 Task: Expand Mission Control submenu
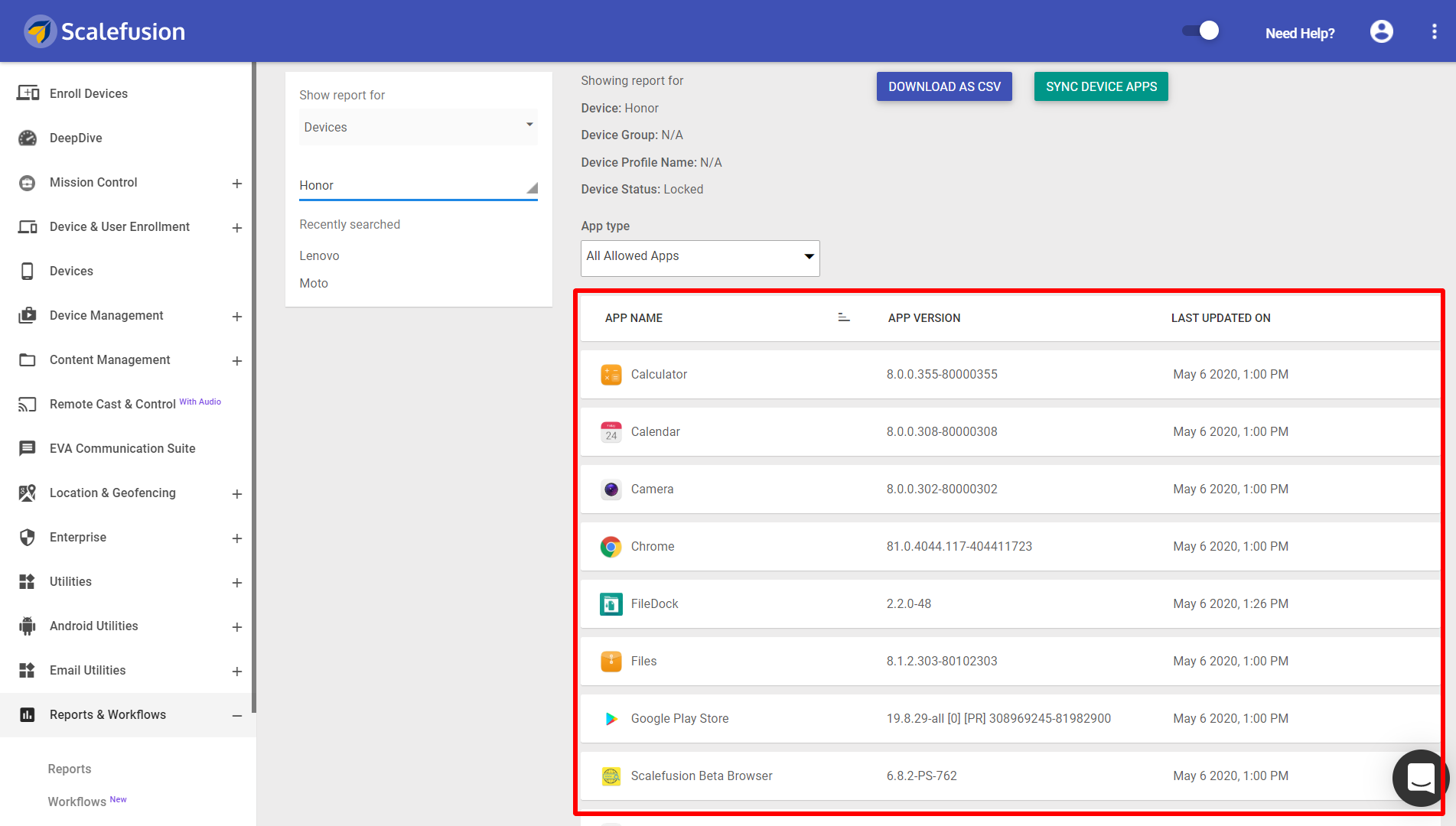point(237,184)
